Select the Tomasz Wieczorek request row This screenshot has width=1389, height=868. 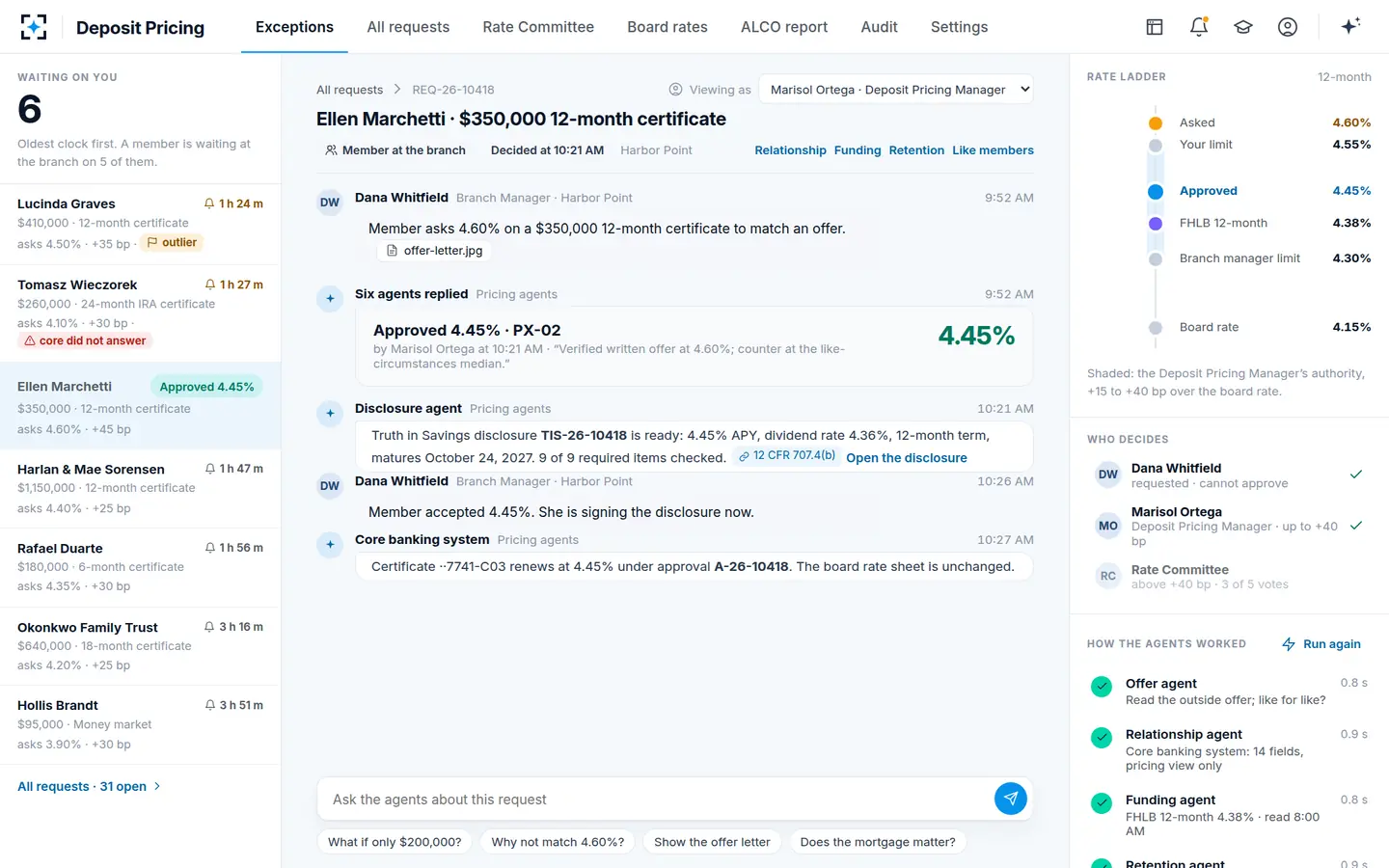[140, 313]
